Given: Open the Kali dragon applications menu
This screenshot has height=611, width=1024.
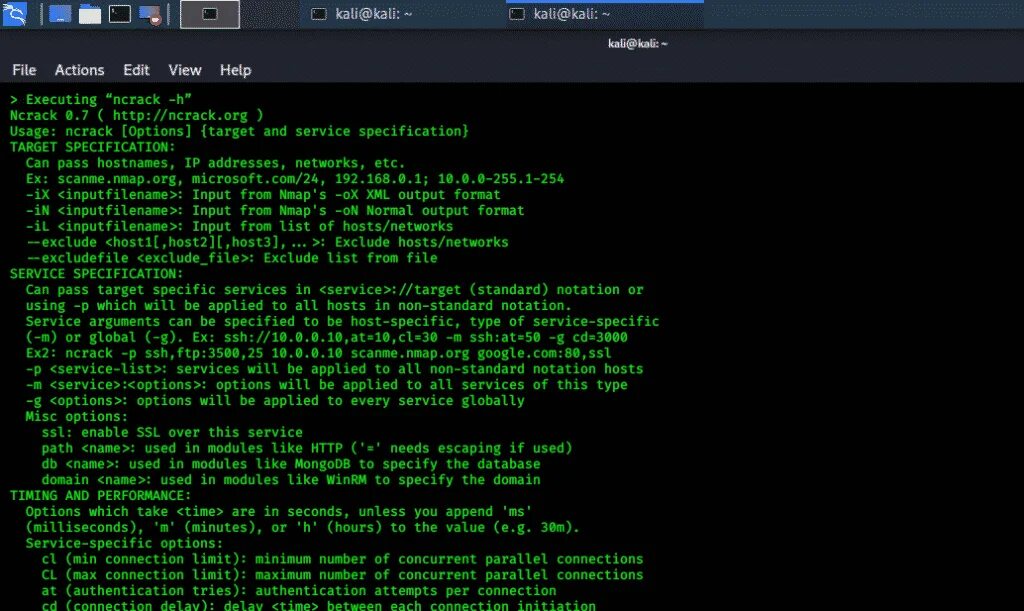Looking at the screenshot, I should (14, 14).
